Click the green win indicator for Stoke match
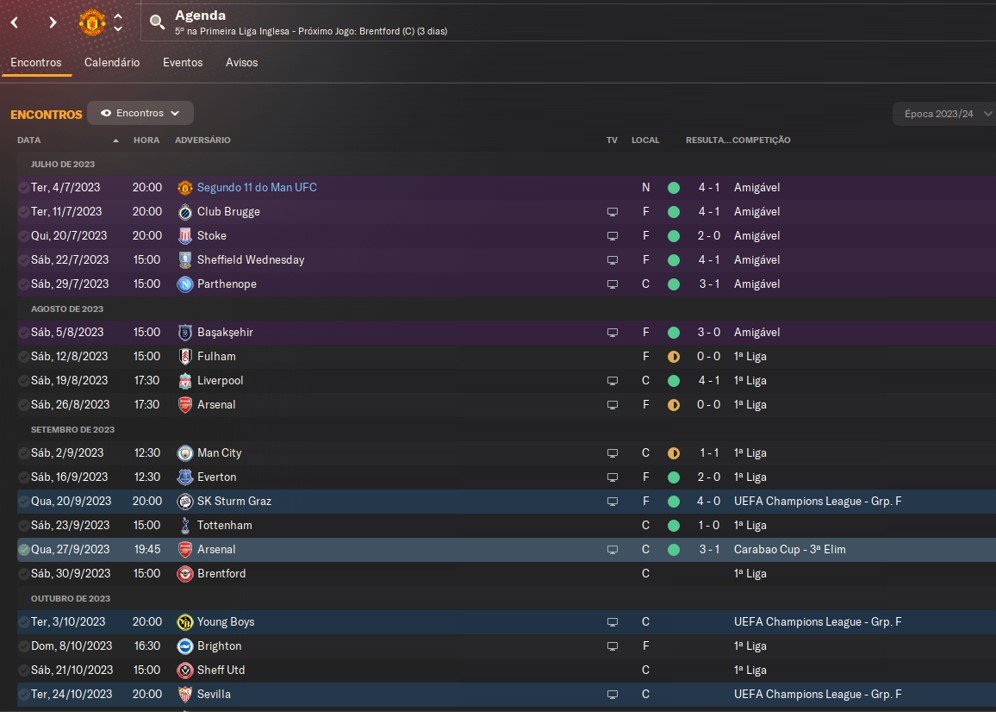The height and width of the screenshot is (712, 996). click(674, 236)
